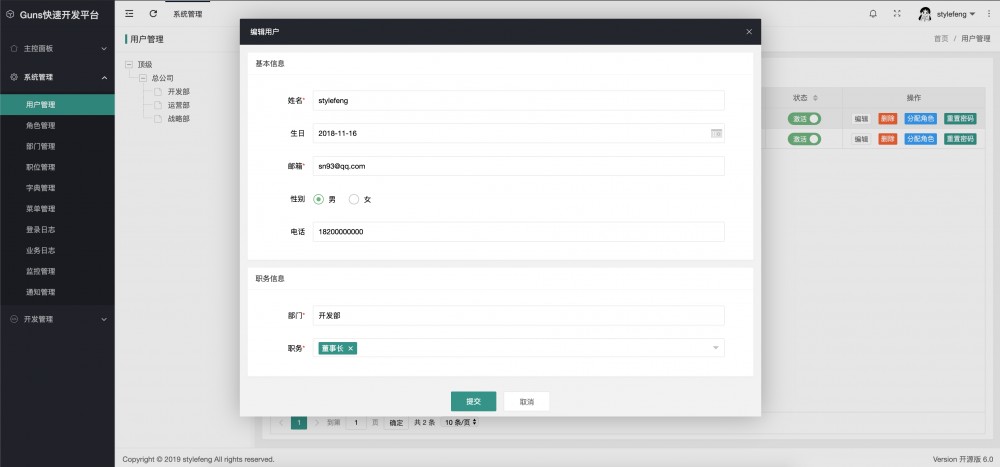Click the 系统管理 gear icon
This screenshot has width=1000, height=467.
(14, 77)
